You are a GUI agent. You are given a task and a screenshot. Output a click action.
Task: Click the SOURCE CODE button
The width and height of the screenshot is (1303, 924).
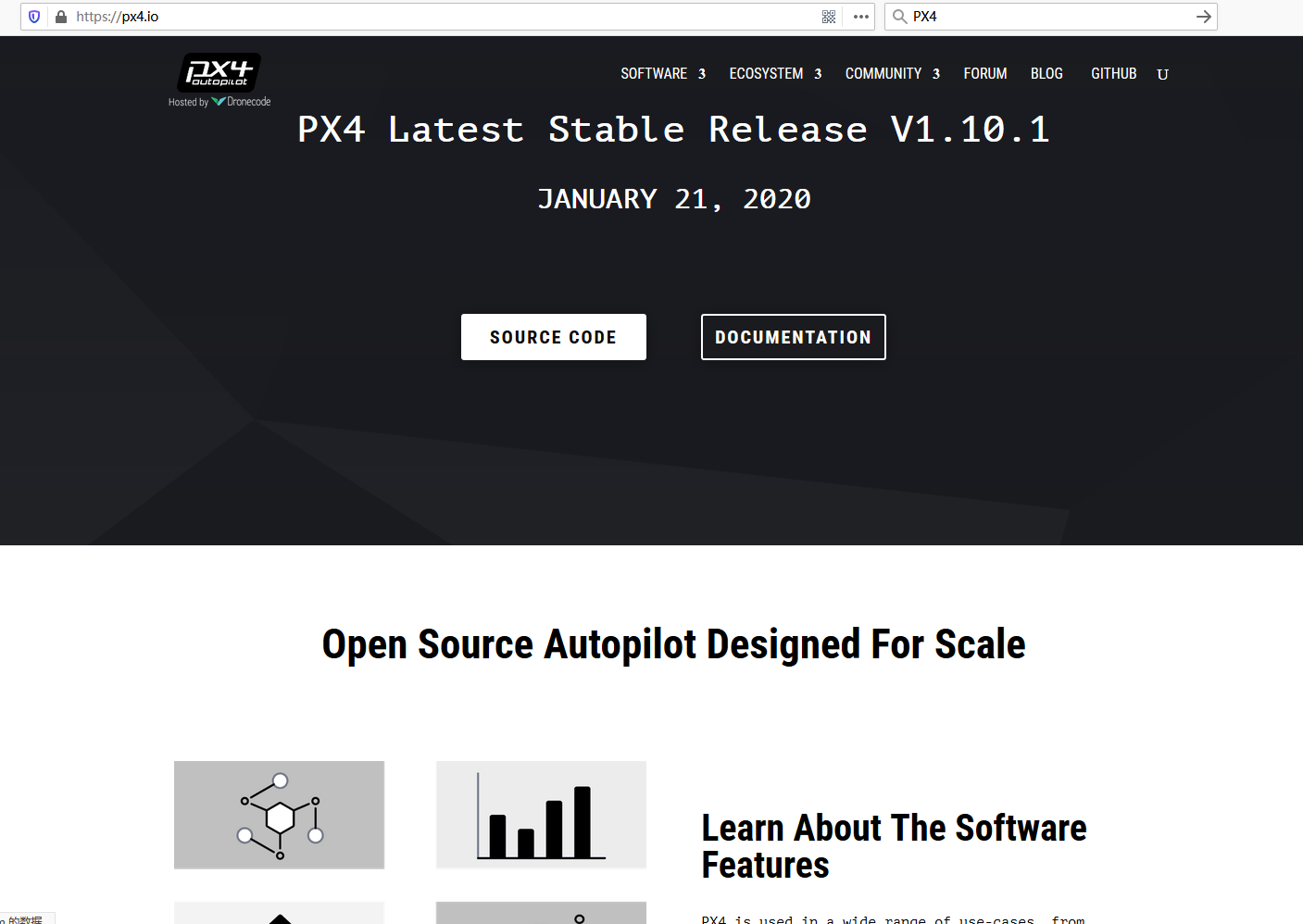[x=554, y=337]
